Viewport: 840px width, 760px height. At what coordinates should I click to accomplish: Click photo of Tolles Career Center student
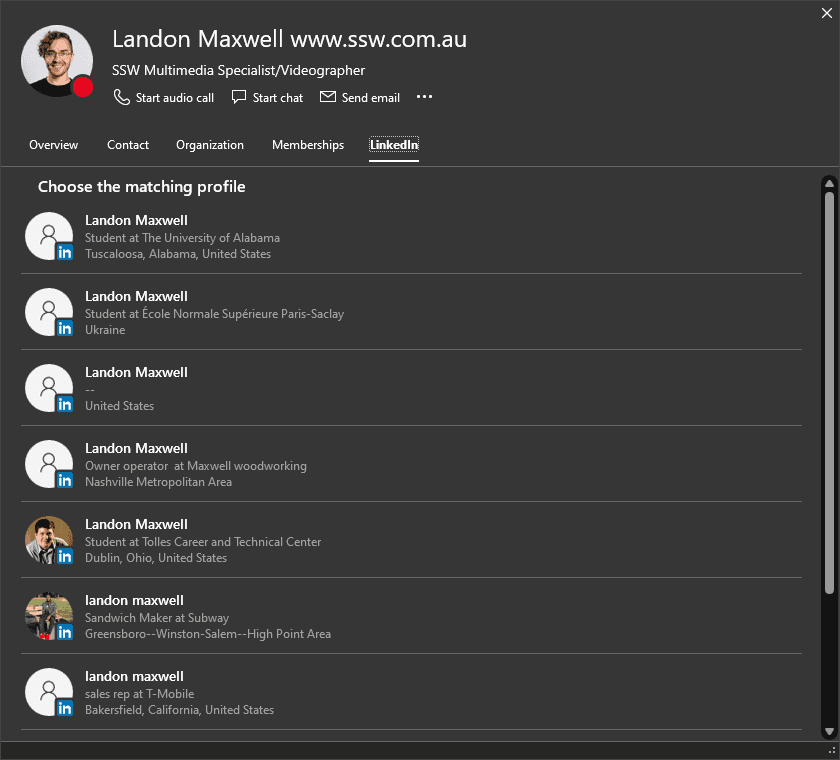coord(49,541)
